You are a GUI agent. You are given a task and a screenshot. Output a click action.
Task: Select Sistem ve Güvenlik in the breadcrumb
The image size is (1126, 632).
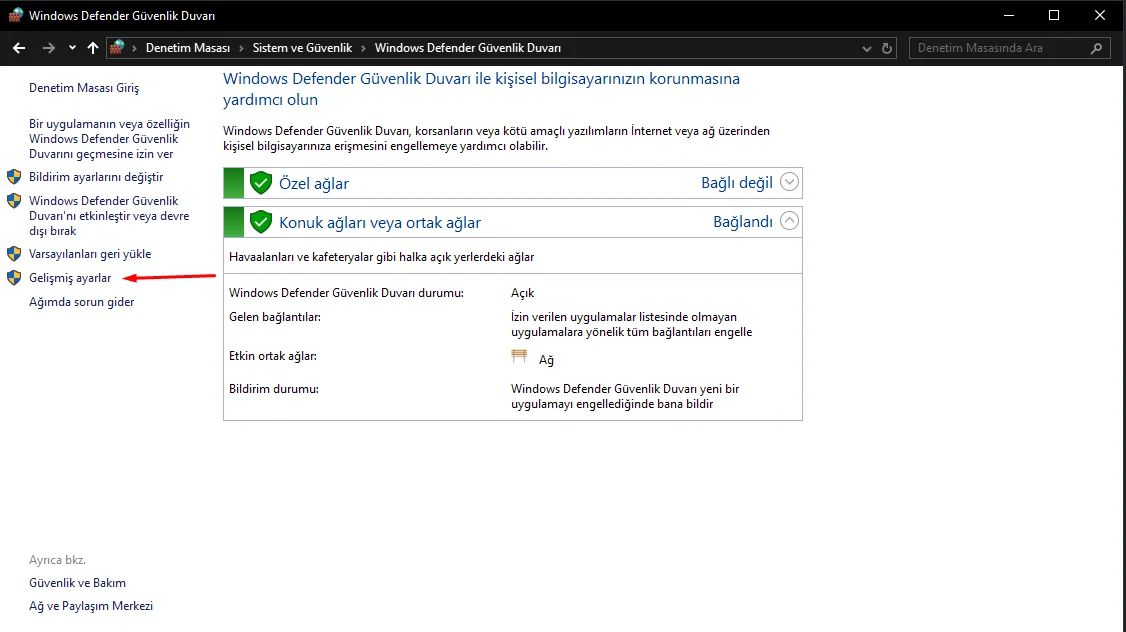coord(302,48)
